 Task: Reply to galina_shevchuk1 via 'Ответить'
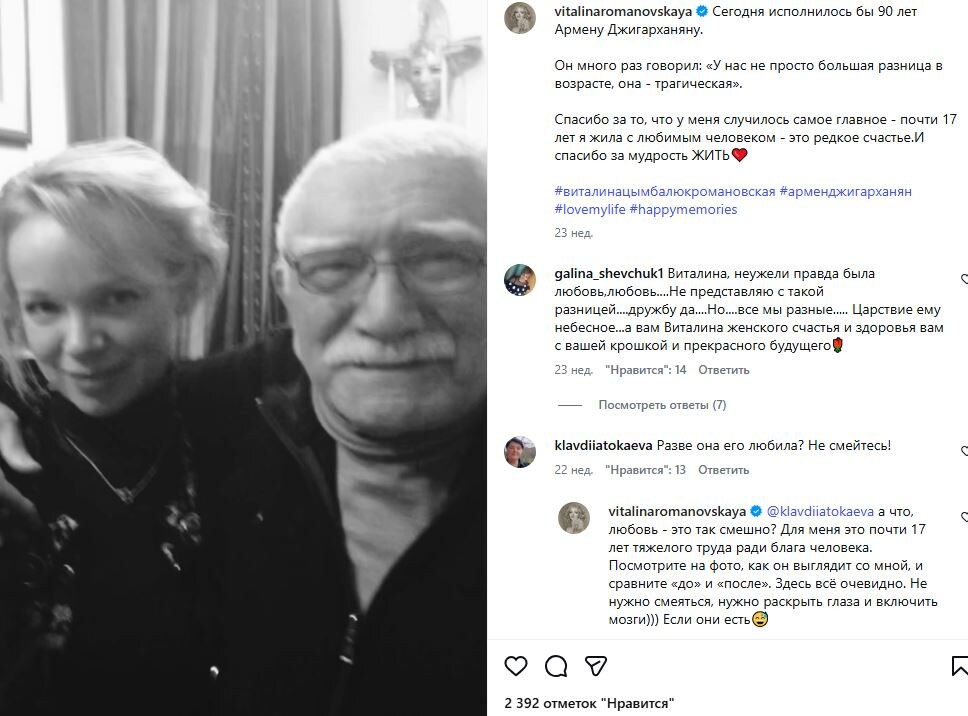[x=724, y=370]
